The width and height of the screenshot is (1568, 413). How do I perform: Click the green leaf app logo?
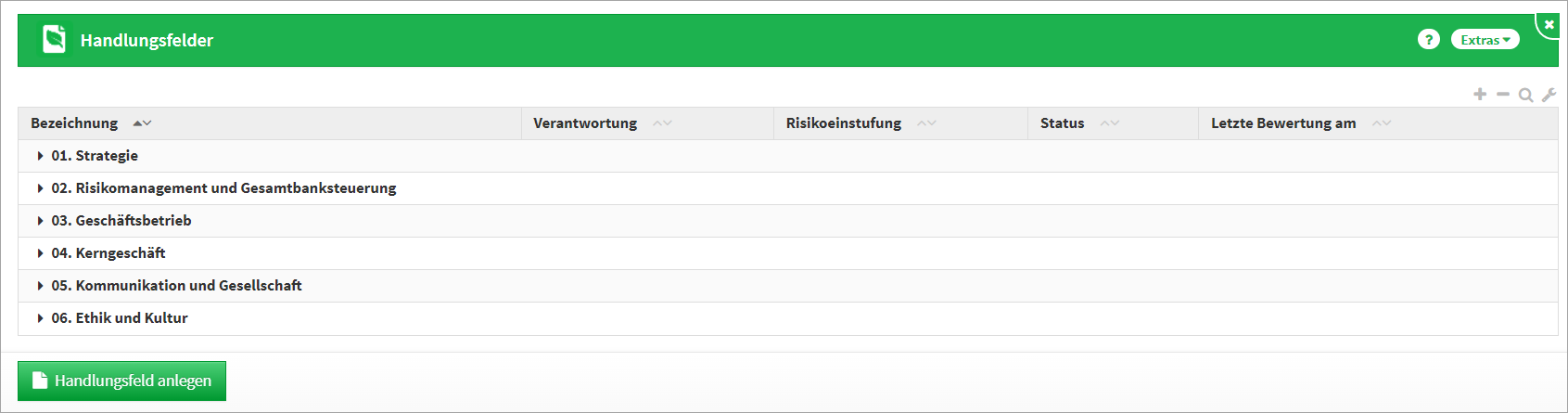pos(55,40)
